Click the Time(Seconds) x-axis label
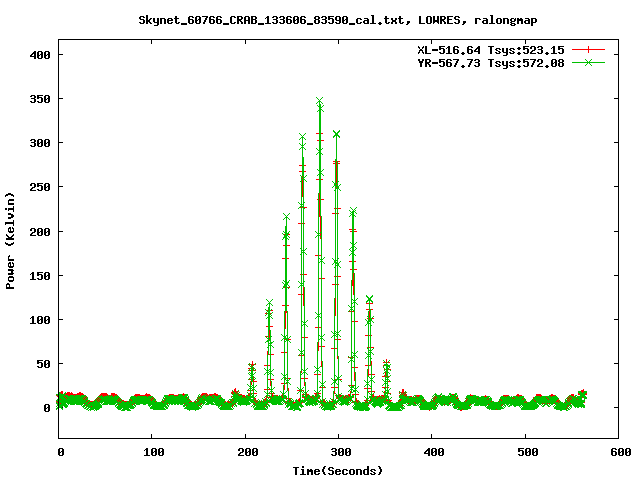This screenshot has width=640, height=480. [x=338, y=471]
